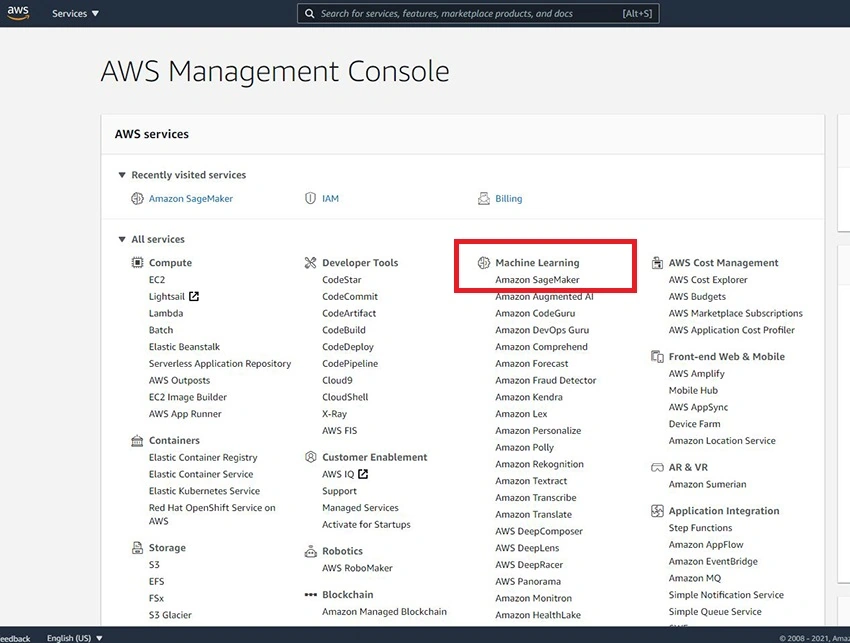Click the Machine Learning category icon
This screenshot has width=850, height=643.
point(484,262)
